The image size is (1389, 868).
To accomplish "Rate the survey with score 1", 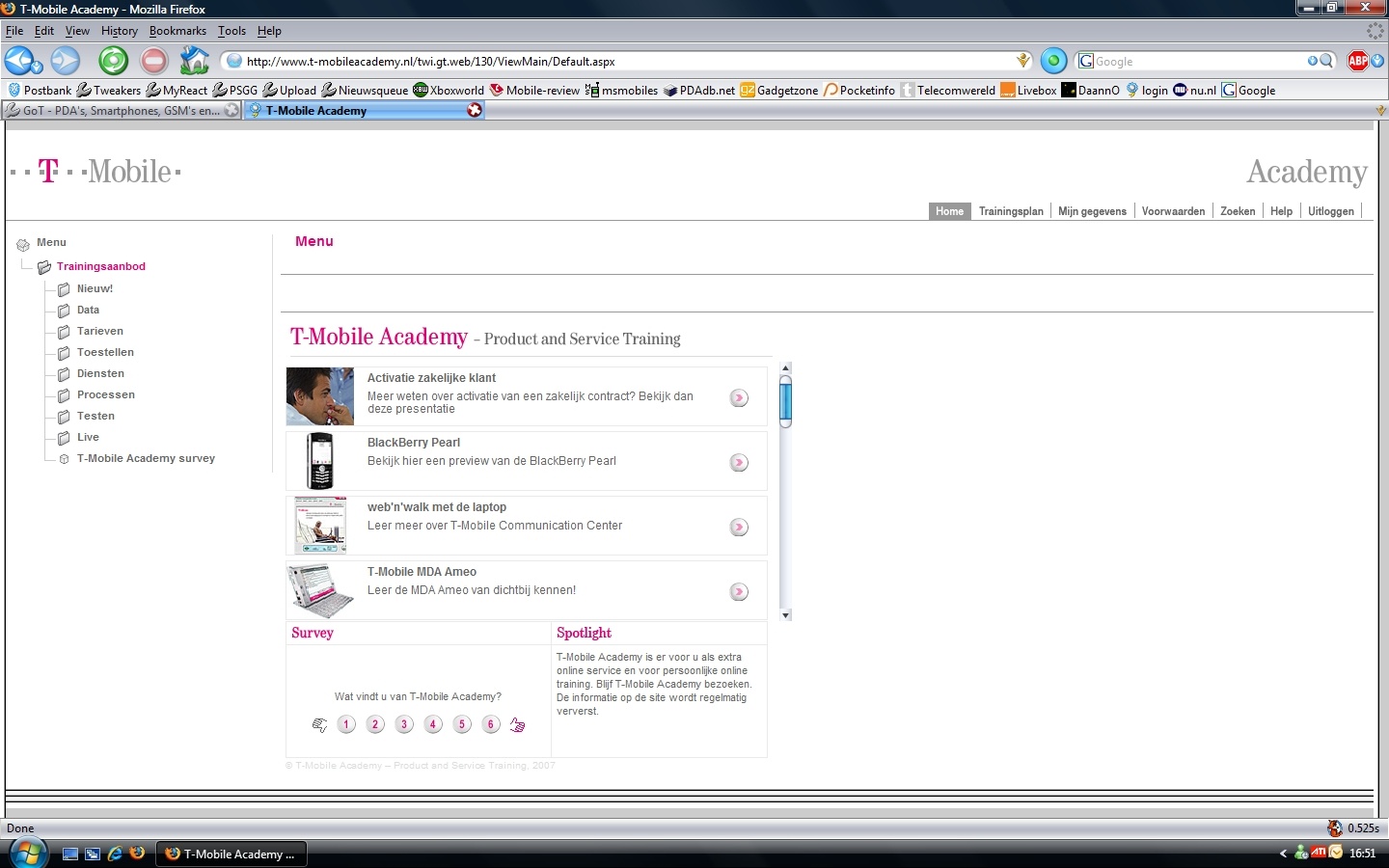I will (346, 724).
